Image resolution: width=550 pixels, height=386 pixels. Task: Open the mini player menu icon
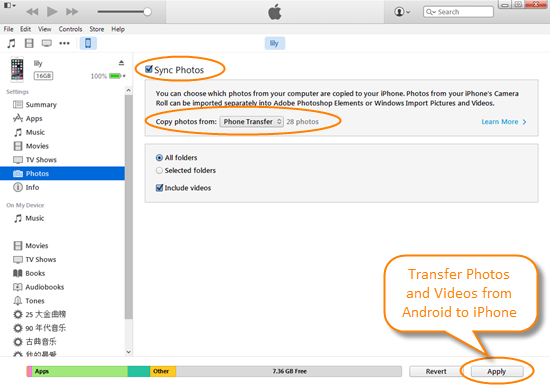pyautogui.click(x=9, y=5)
